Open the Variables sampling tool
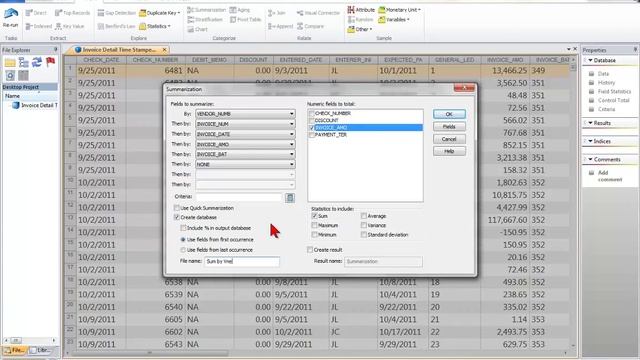 [x=394, y=19]
